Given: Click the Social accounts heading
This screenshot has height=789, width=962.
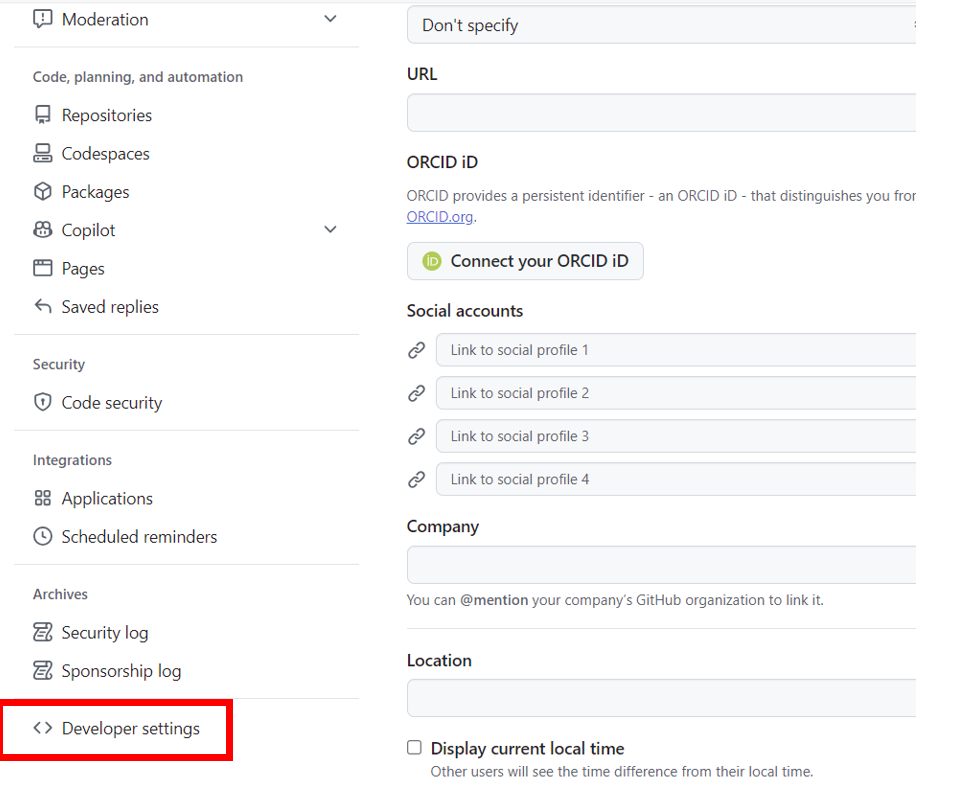Looking at the screenshot, I should [x=465, y=311].
